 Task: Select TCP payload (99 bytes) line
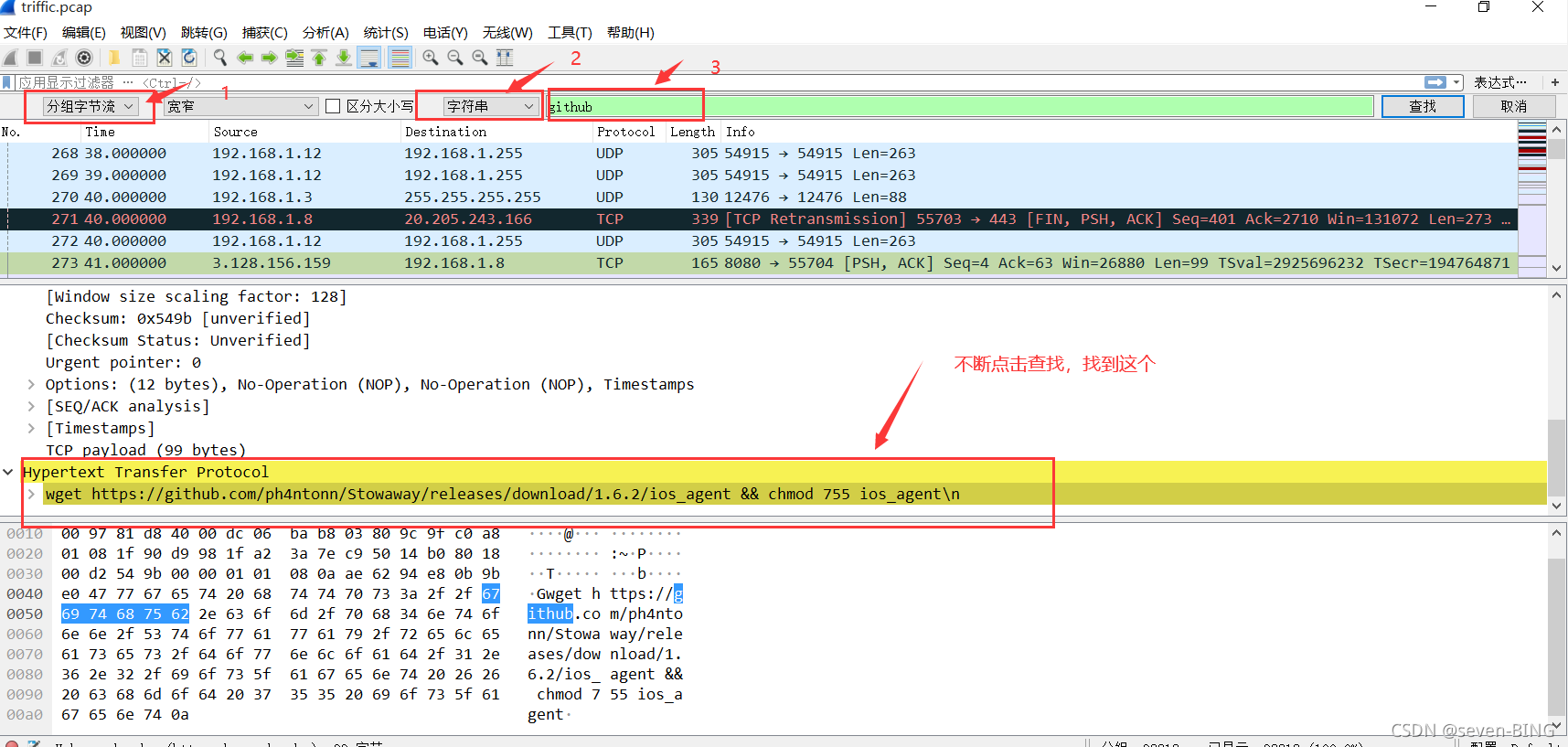146,451
